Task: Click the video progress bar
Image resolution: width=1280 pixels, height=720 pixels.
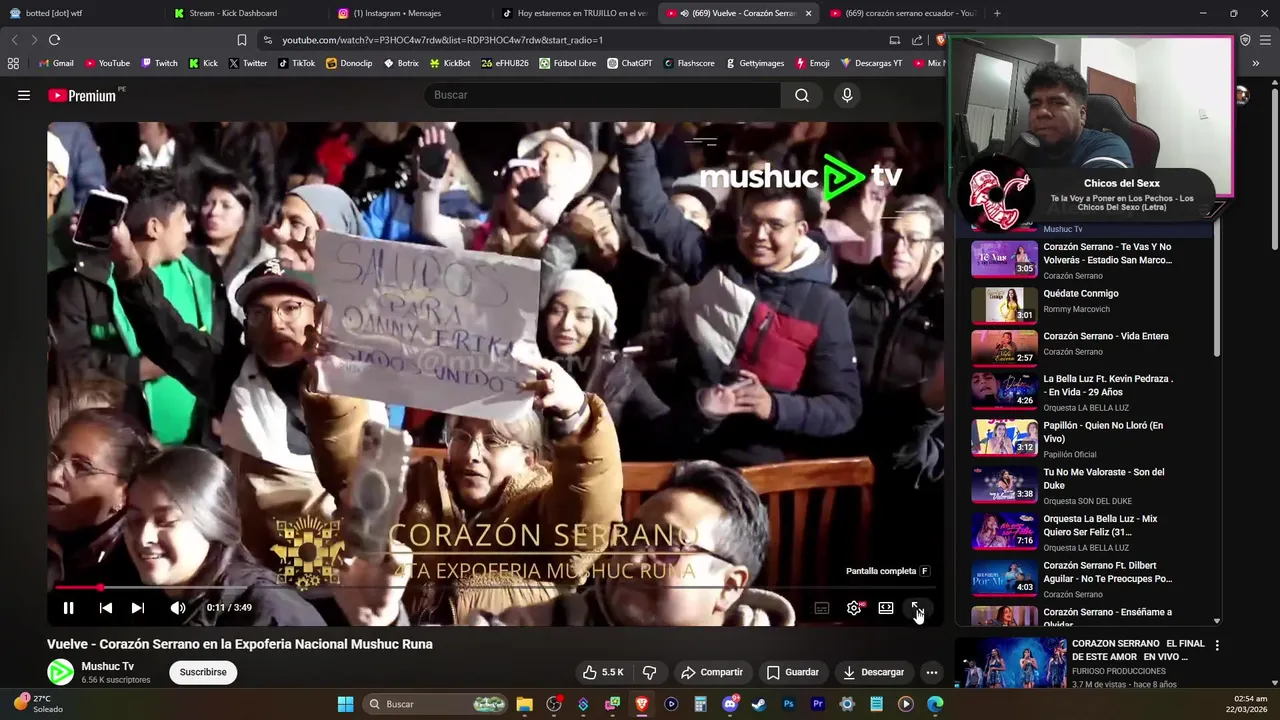Action: pyautogui.click(x=495, y=587)
